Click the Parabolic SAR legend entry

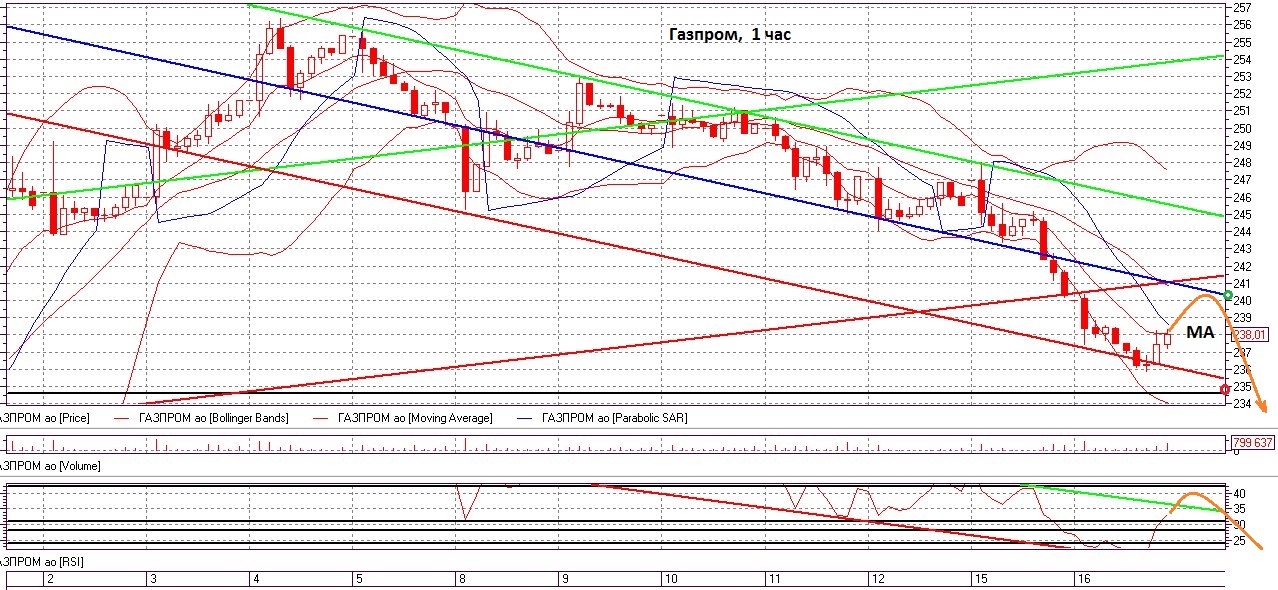[614, 417]
